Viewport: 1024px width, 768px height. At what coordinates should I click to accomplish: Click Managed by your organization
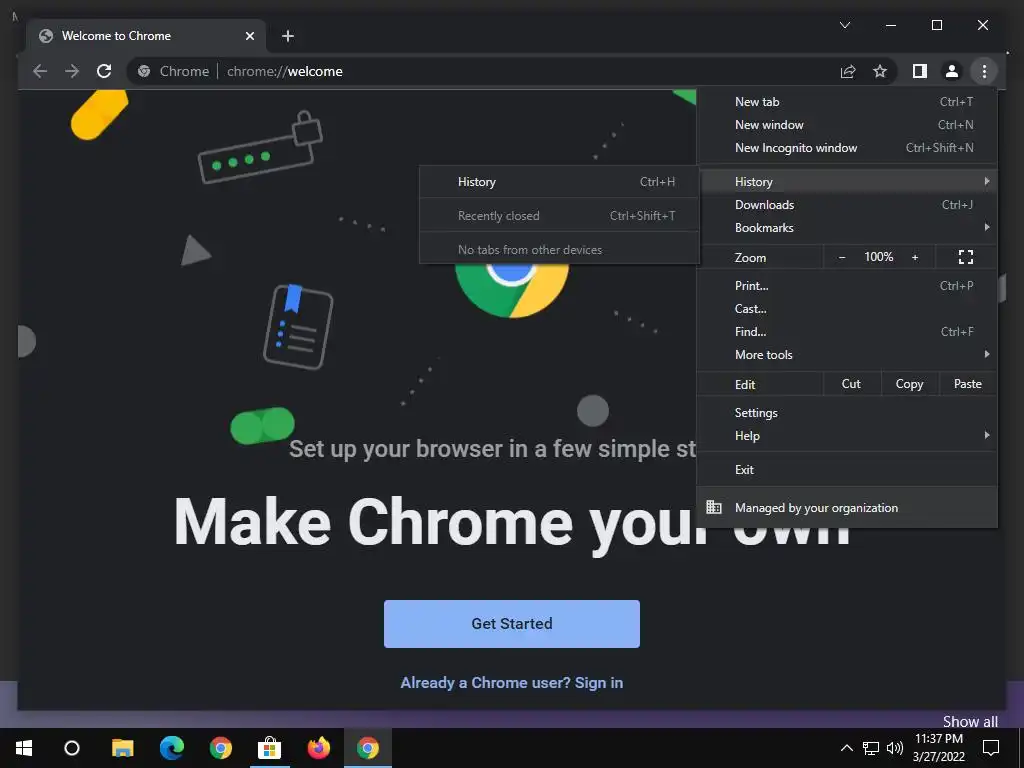click(x=847, y=507)
